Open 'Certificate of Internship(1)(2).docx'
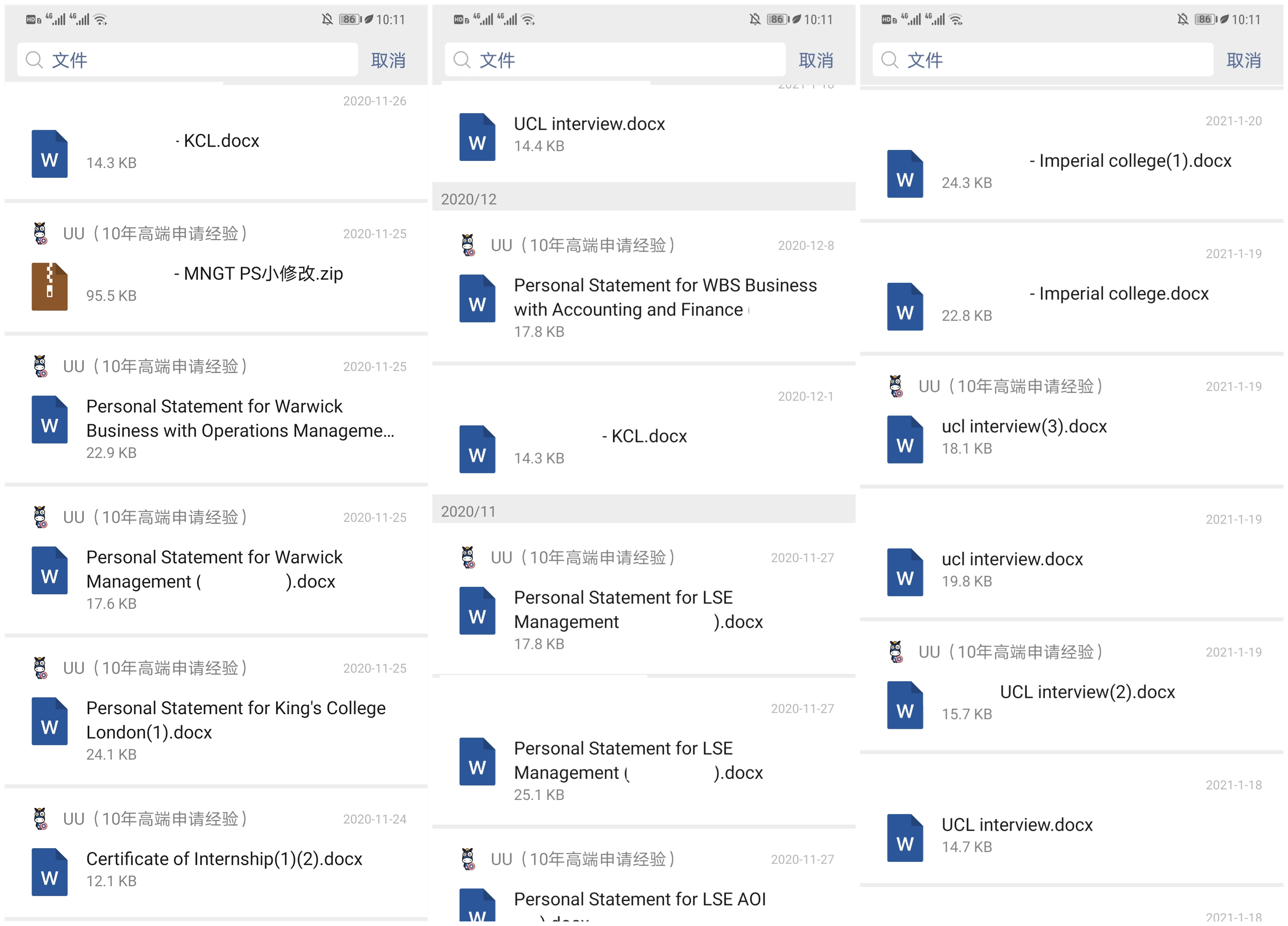 point(224,859)
